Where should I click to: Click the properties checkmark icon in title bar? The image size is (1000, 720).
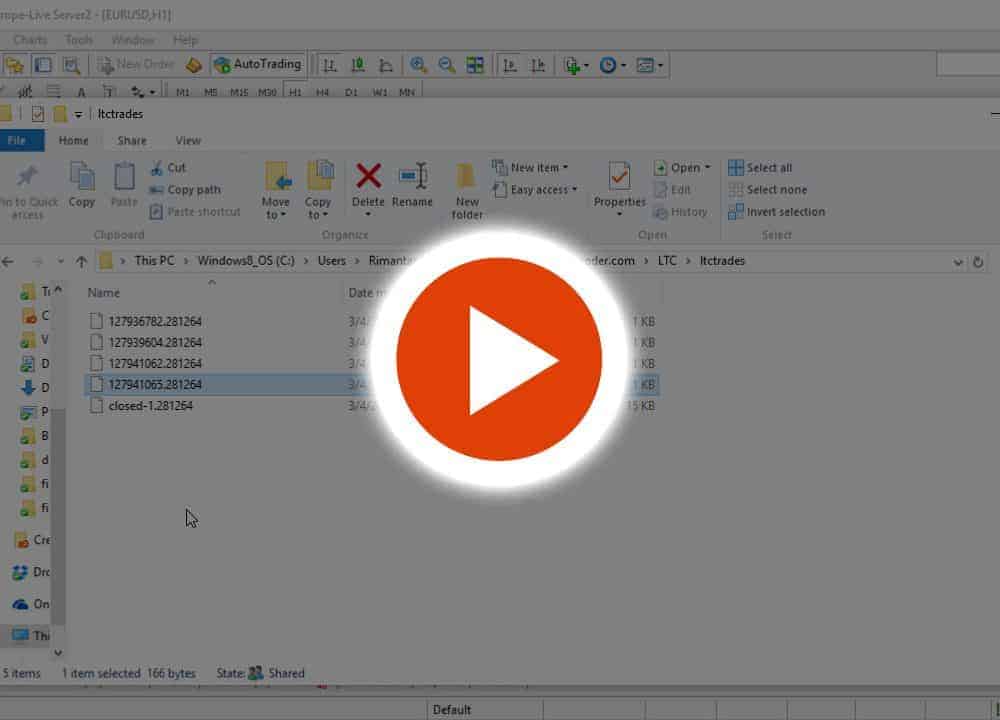pyautogui.click(x=38, y=114)
